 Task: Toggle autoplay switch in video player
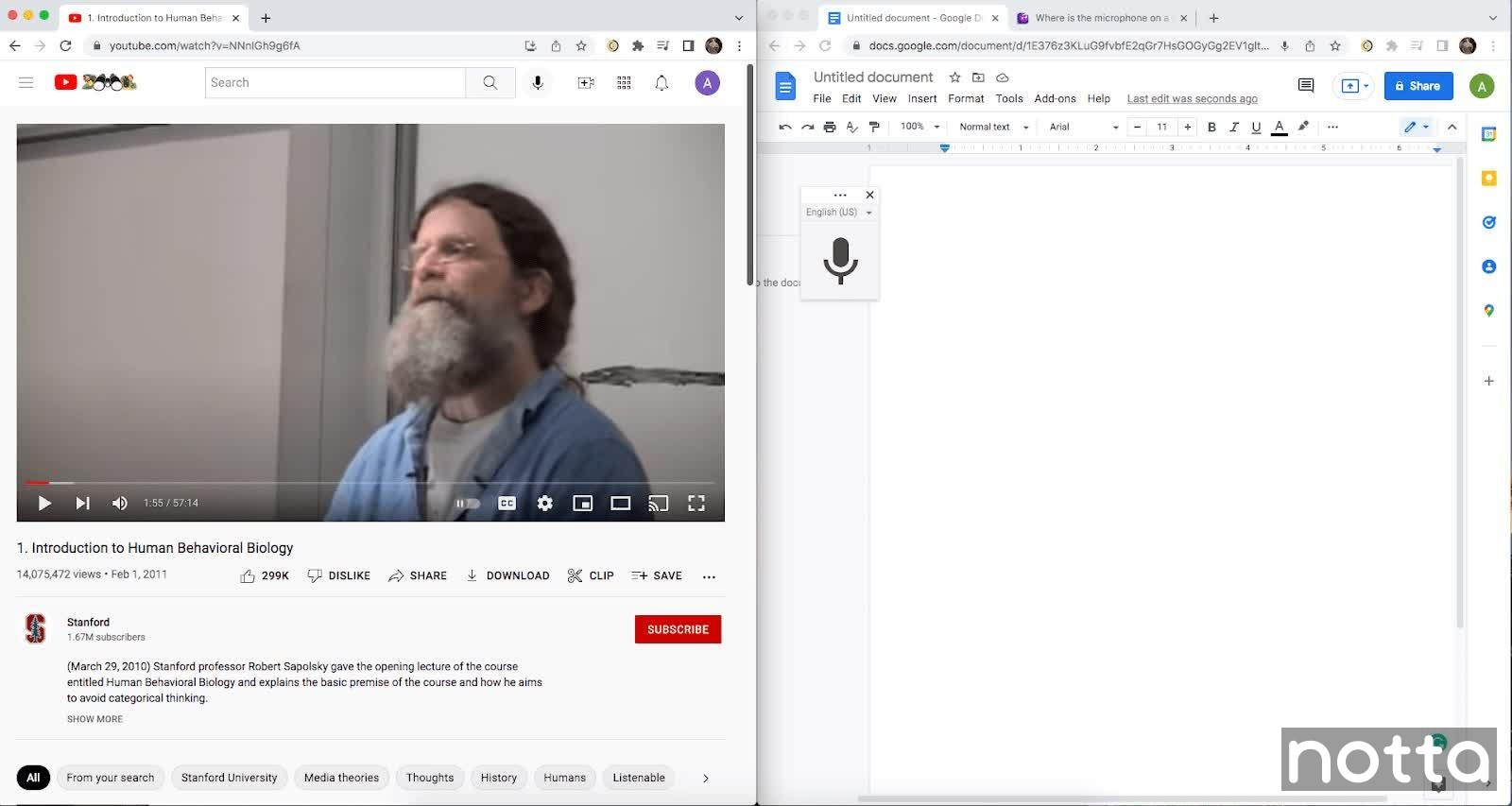pos(469,504)
